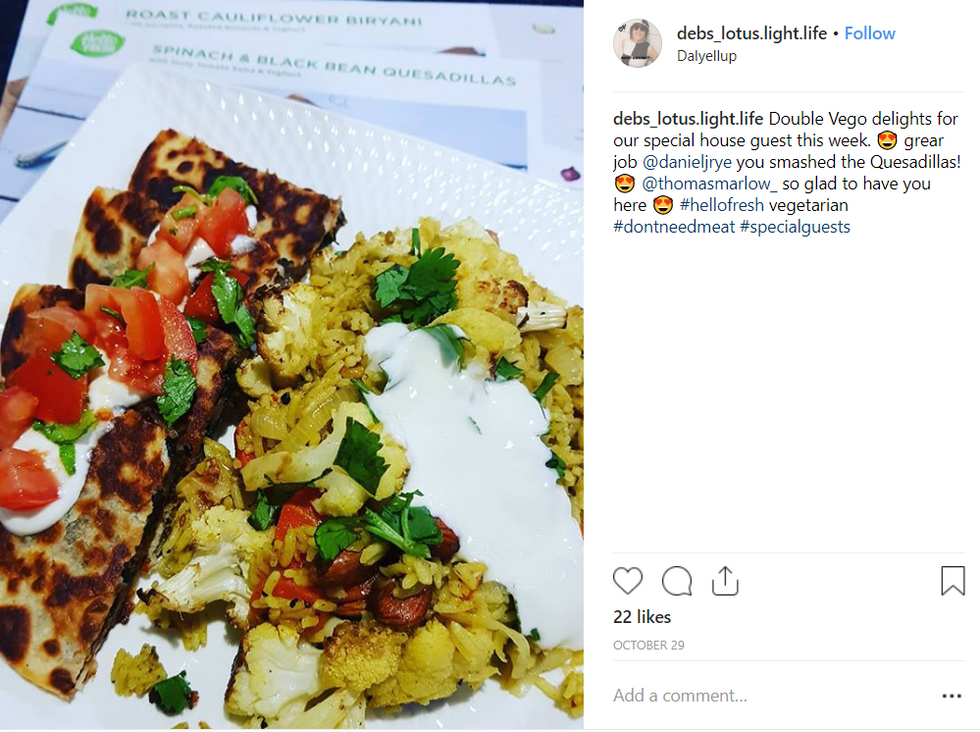Screen dimensions: 980x732
Task: Open the October 29 post date link
Action: tap(649, 645)
